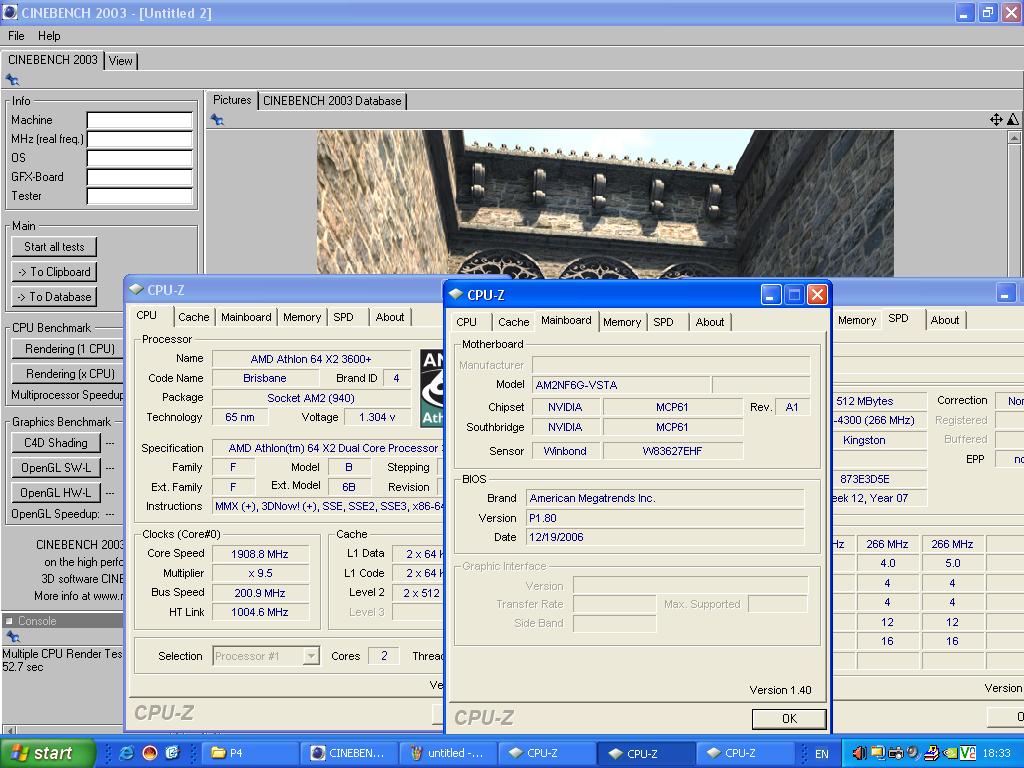Open the About tab in front CPU-Z window
The height and width of the screenshot is (768, 1024).
(709, 322)
